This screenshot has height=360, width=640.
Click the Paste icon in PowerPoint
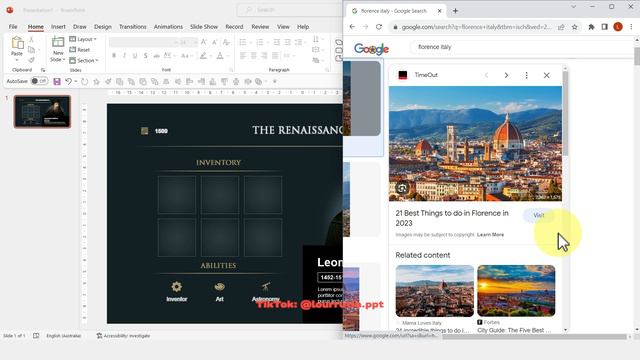coord(17,43)
